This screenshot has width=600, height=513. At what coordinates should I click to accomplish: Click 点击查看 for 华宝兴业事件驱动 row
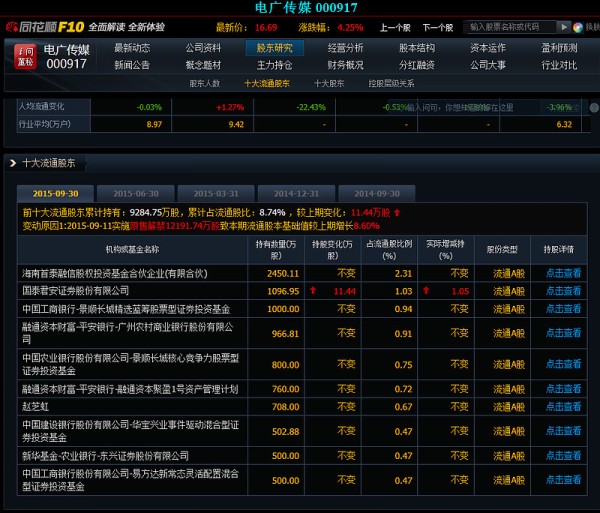tap(563, 431)
